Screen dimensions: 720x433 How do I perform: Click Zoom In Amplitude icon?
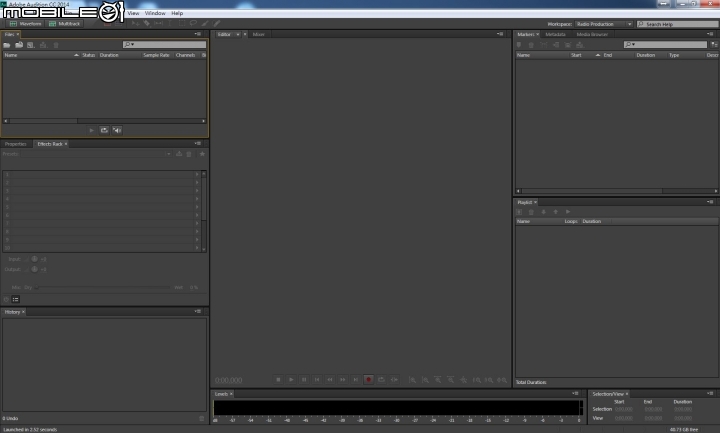coord(412,380)
